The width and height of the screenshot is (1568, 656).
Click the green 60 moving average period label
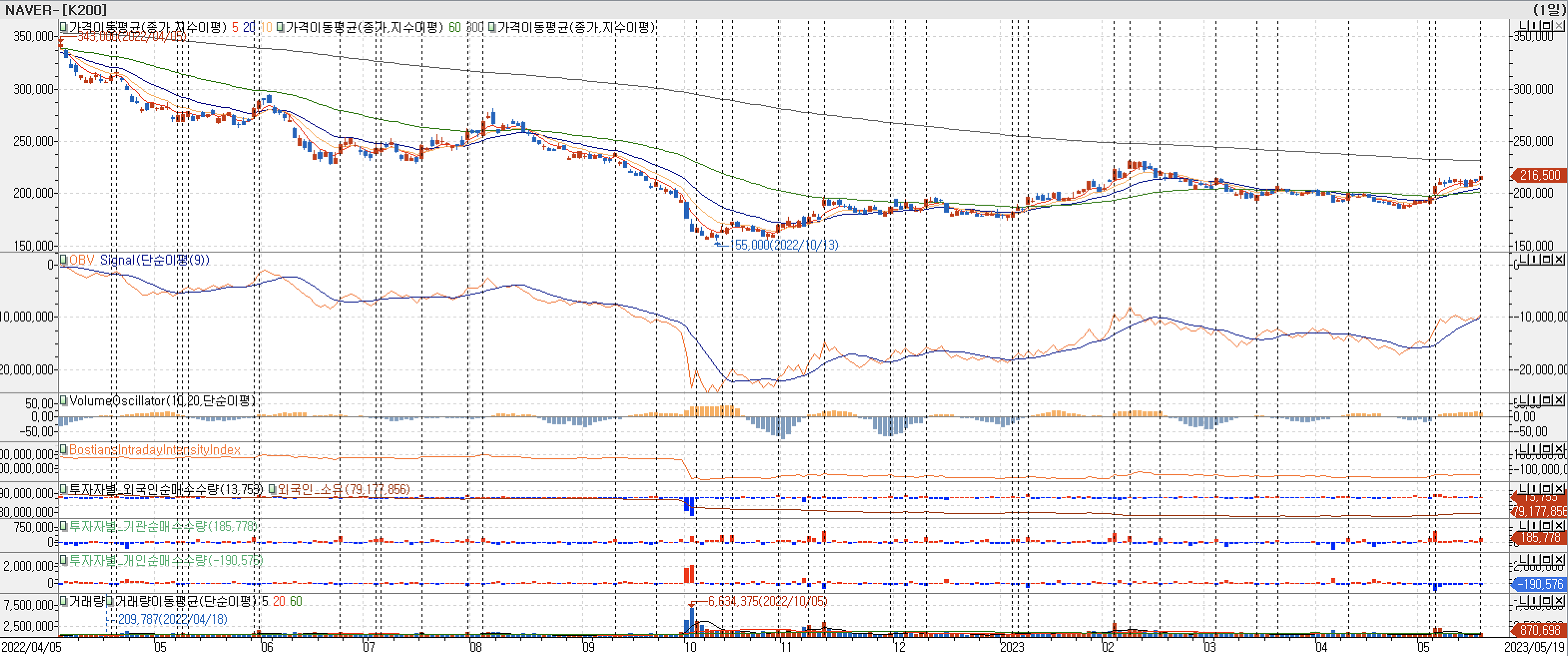(x=454, y=27)
